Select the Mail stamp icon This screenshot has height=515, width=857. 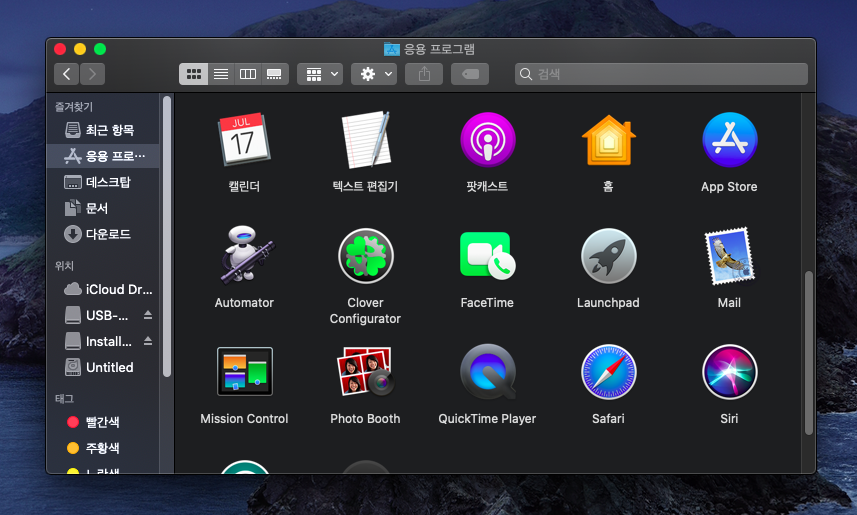tap(730, 256)
